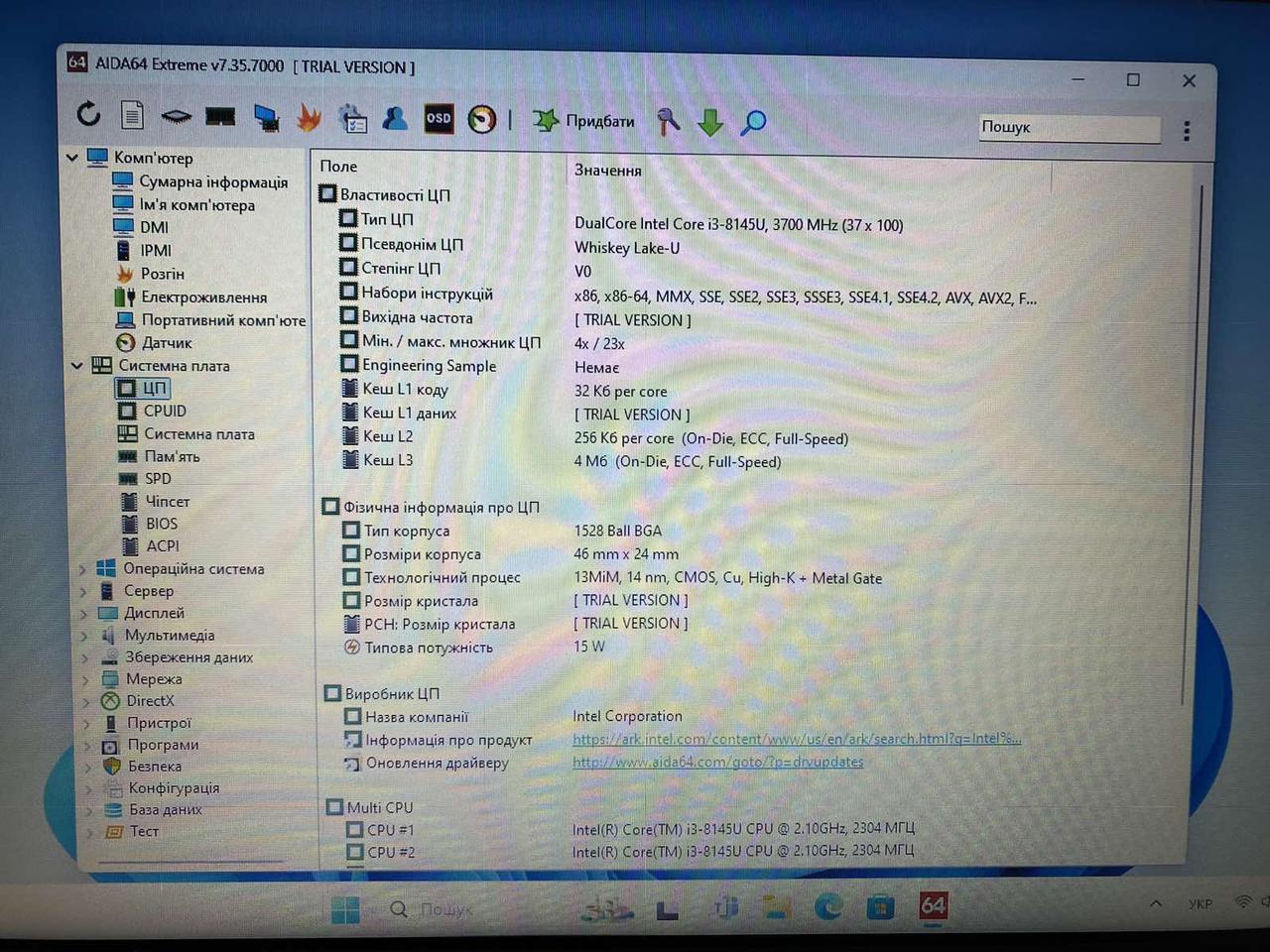Expand the Операційна система node
This screenshot has height=952, width=1270.
coord(82,569)
